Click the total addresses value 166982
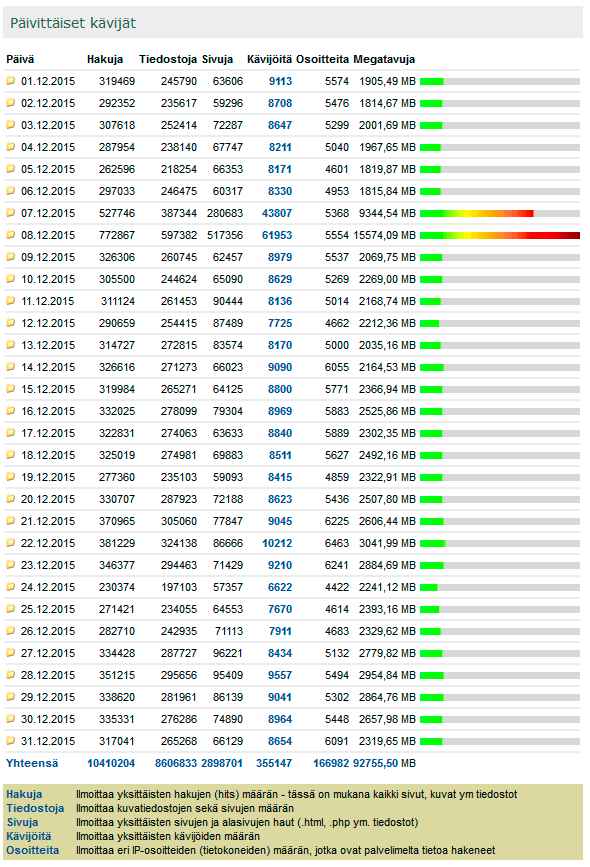The width and height of the screenshot is (590, 867). pyautogui.click(x=331, y=763)
